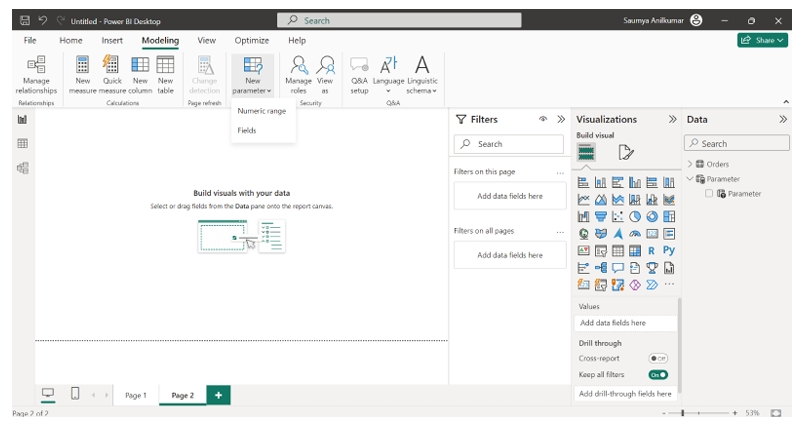The height and width of the screenshot is (429, 812).
Task: Open the Linguistic schema dropdown
Action: (422, 75)
